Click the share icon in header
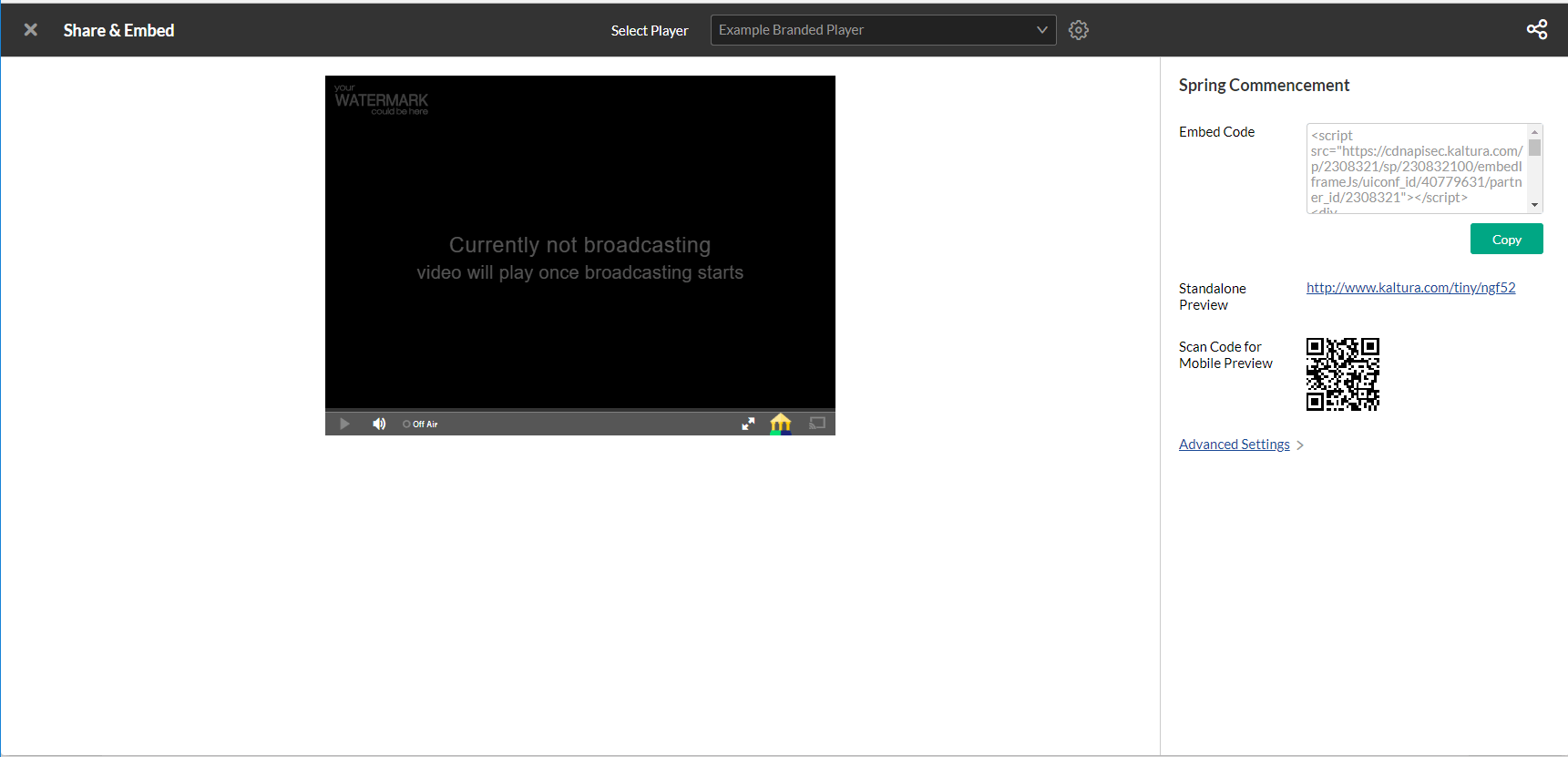 [1537, 30]
